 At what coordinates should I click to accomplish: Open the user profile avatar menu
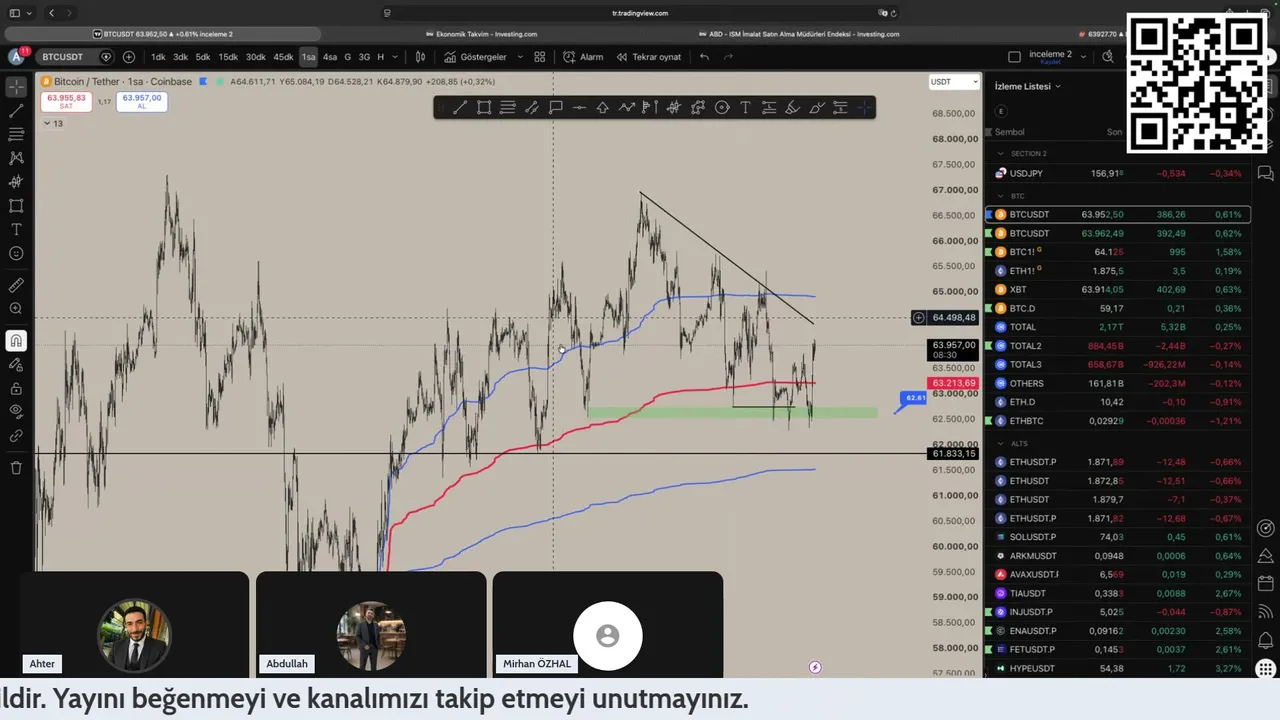[x=17, y=57]
